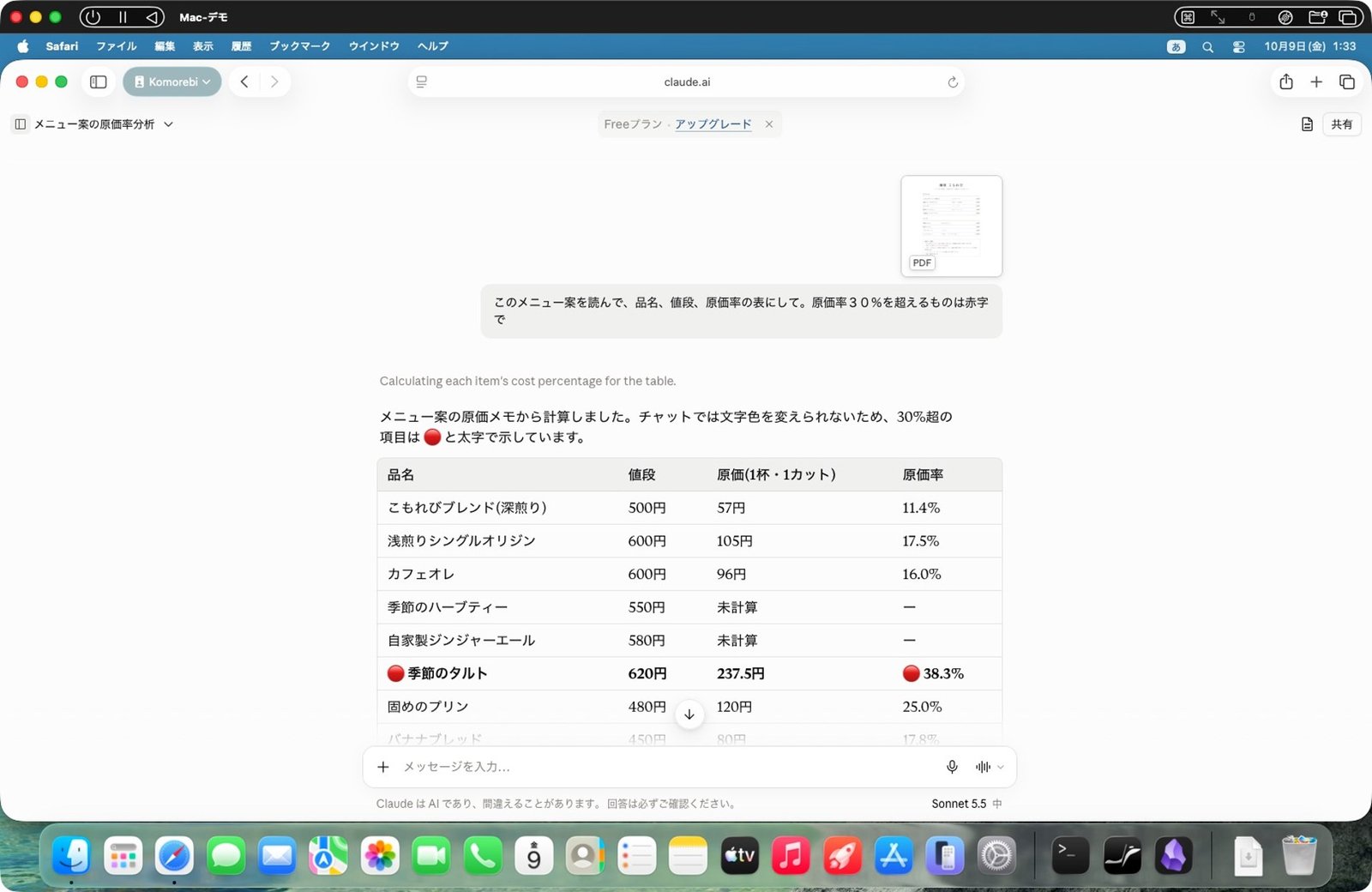
Task: Open the 履歴 menu
Action: [242, 46]
